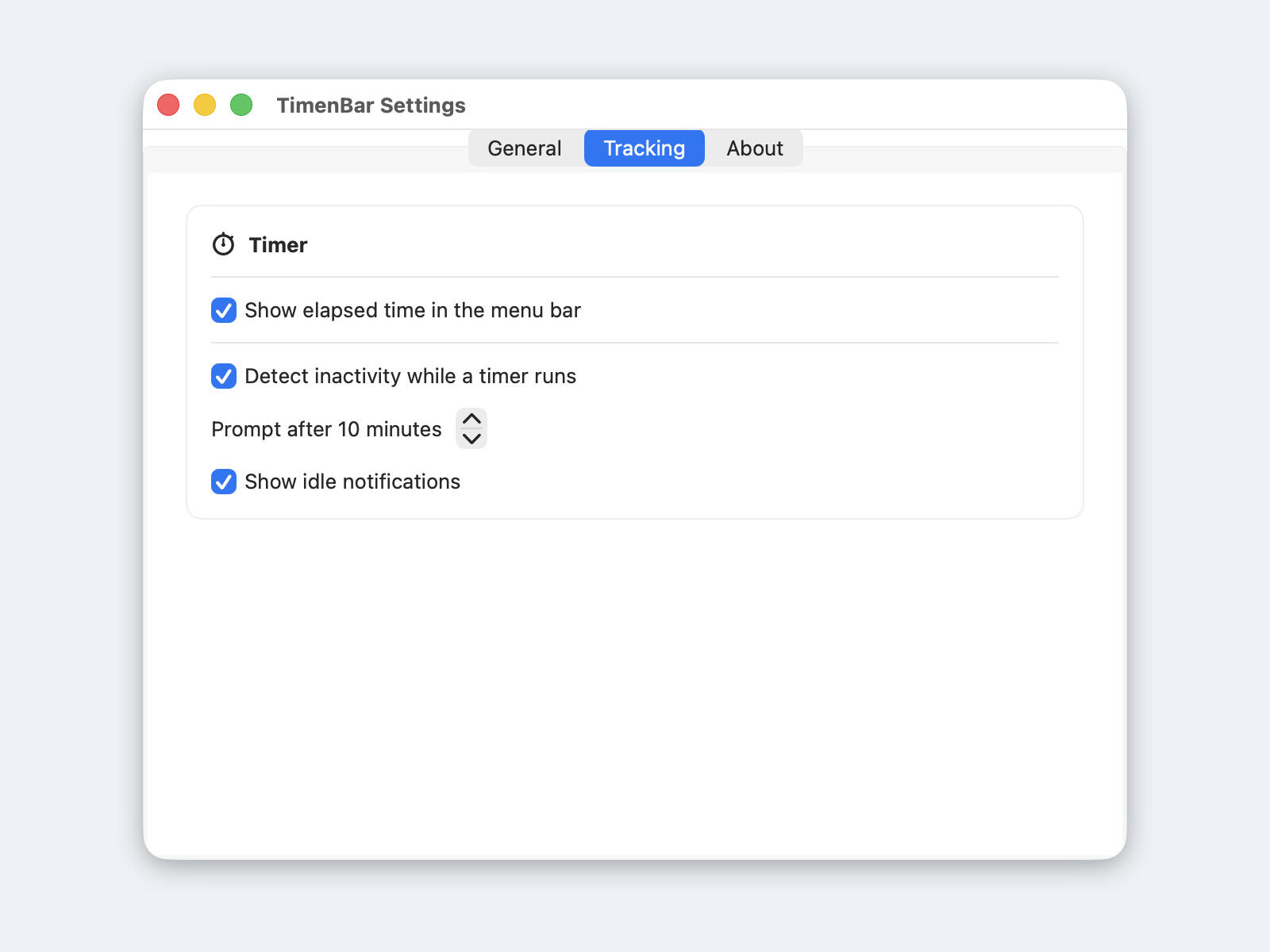The image size is (1270, 952).
Task: Select the Tracking tab
Action: tap(645, 148)
